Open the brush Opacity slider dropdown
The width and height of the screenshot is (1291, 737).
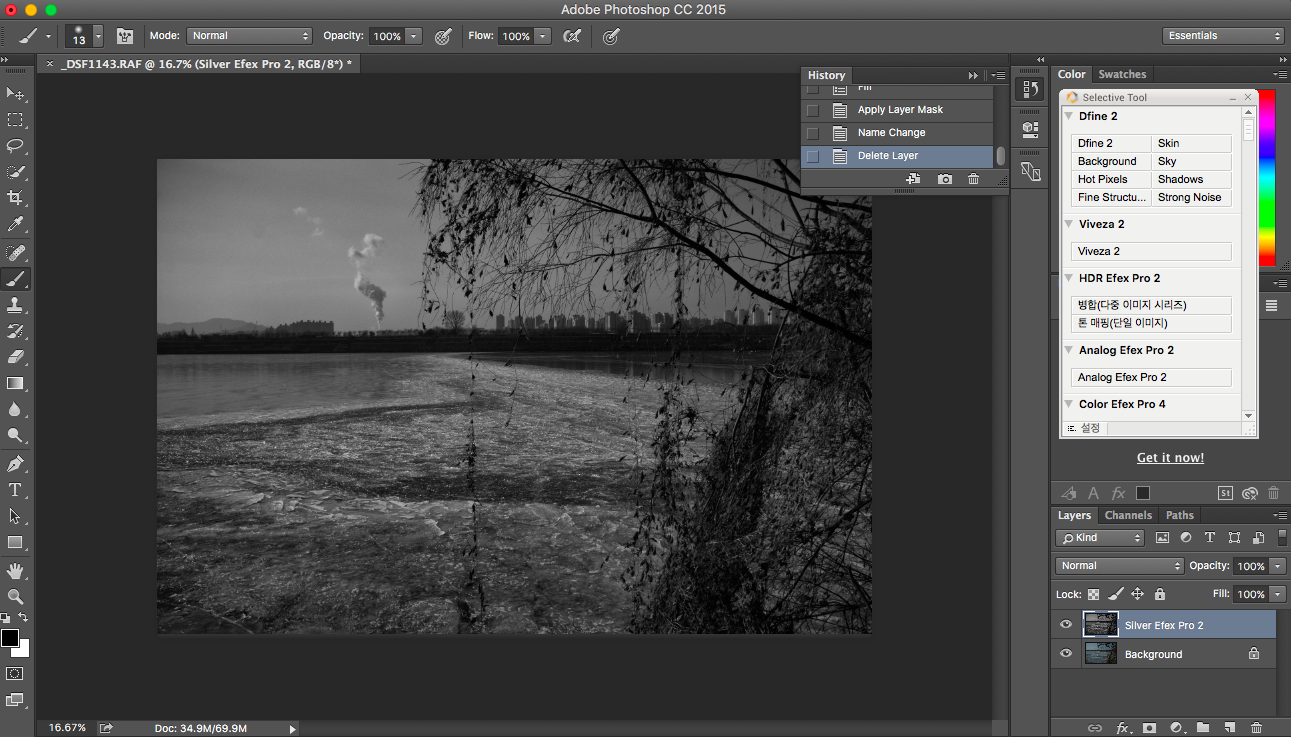pos(412,36)
